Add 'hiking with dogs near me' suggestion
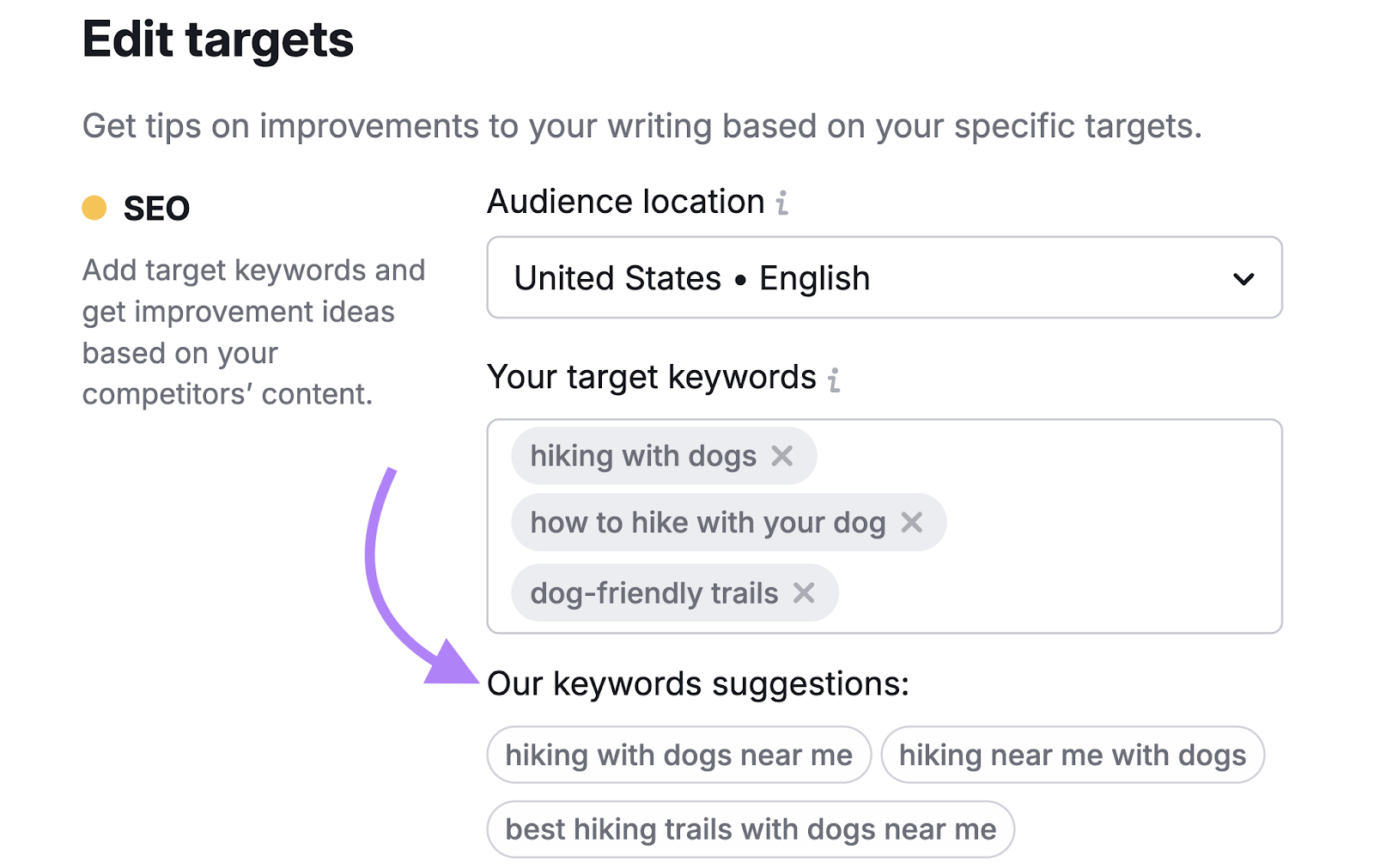1374x868 pixels. tap(678, 755)
